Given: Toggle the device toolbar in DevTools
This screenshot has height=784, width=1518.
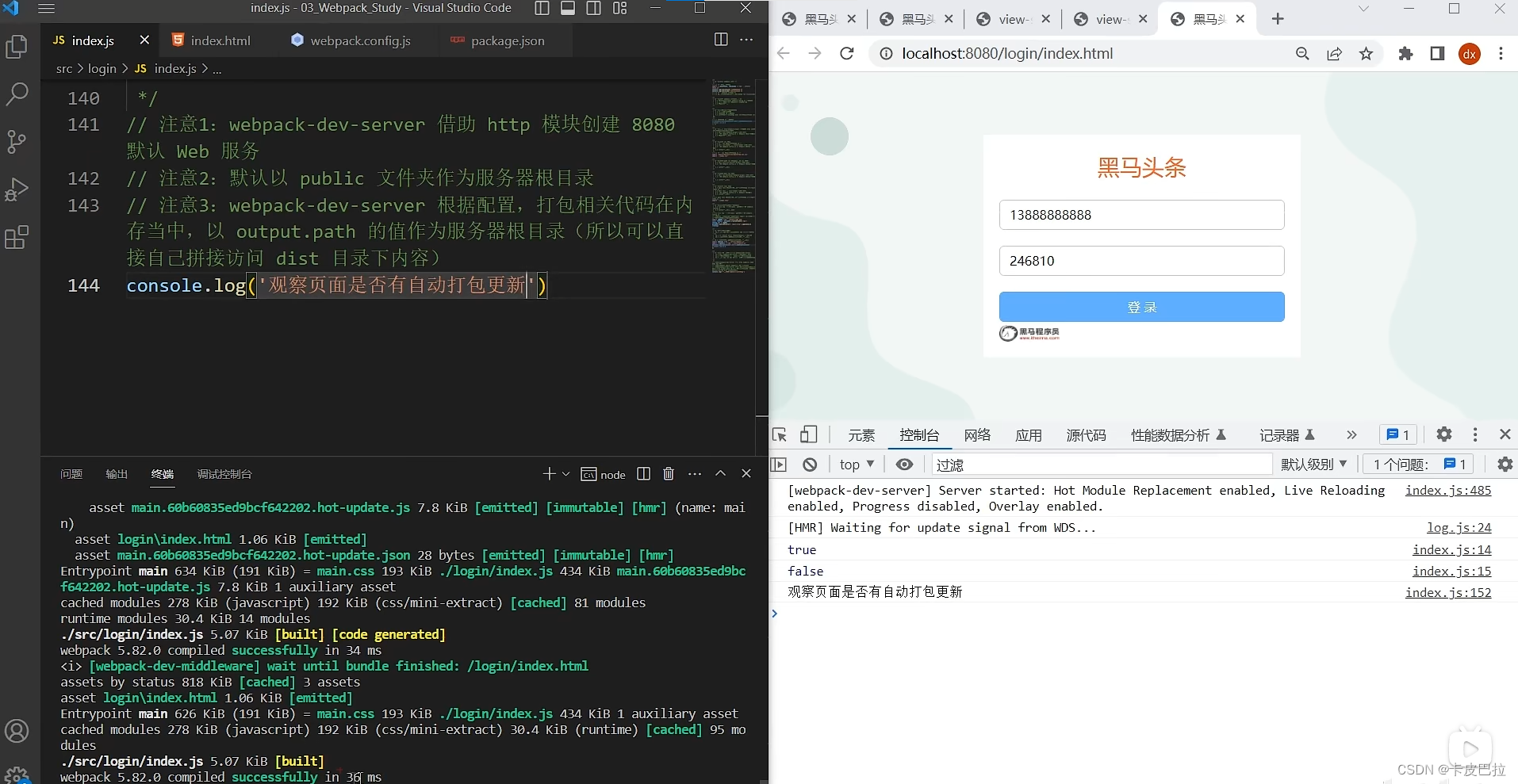Looking at the screenshot, I should point(808,434).
